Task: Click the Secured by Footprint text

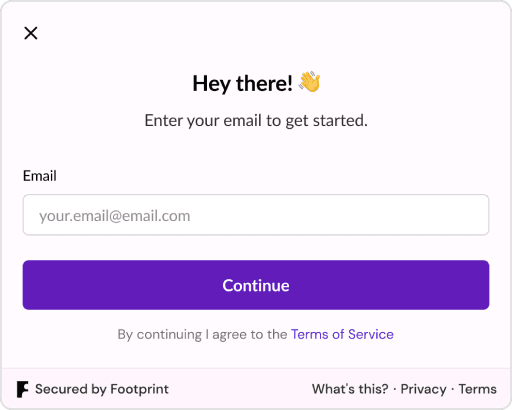Action: click(x=102, y=389)
